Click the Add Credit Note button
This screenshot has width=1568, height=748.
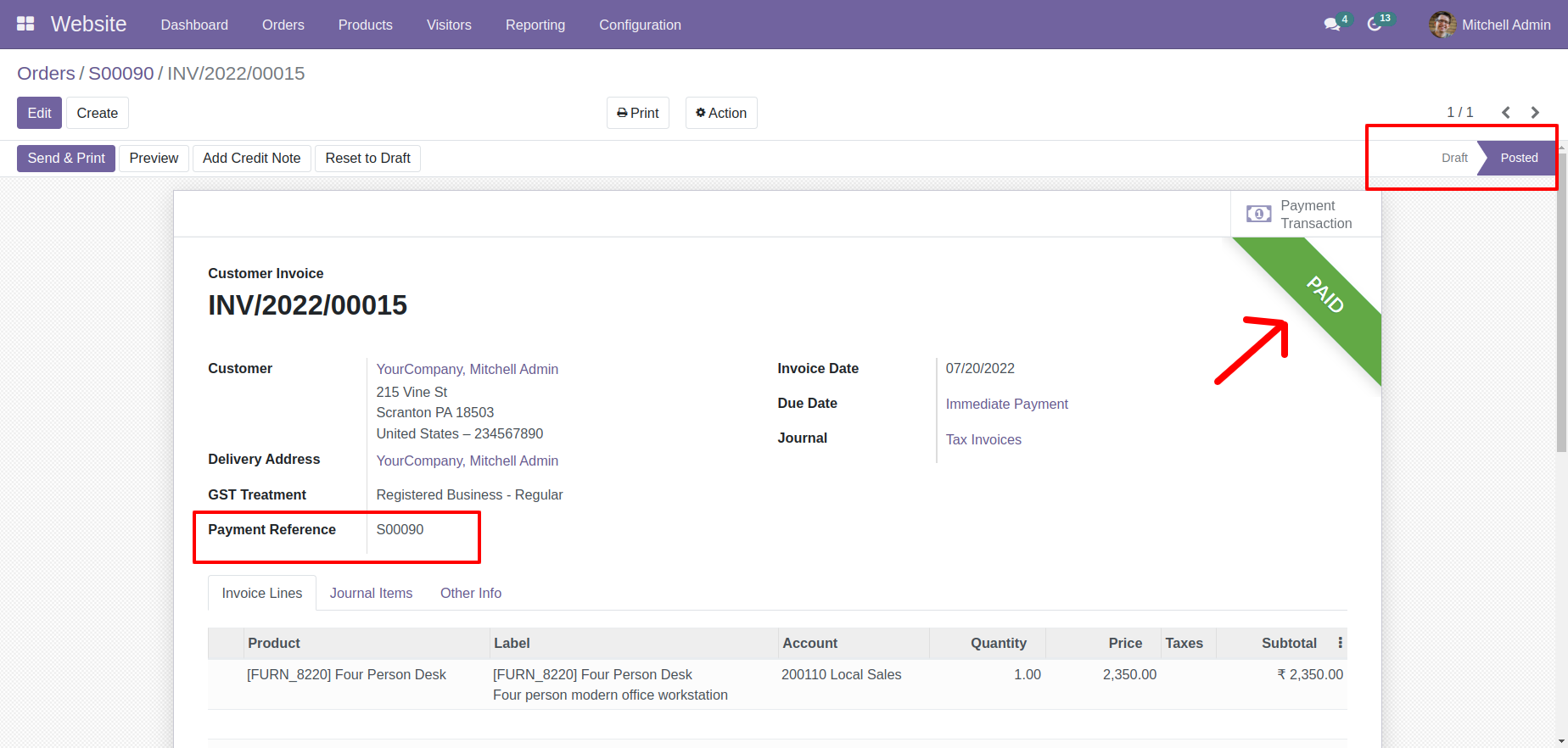click(x=251, y=158)
